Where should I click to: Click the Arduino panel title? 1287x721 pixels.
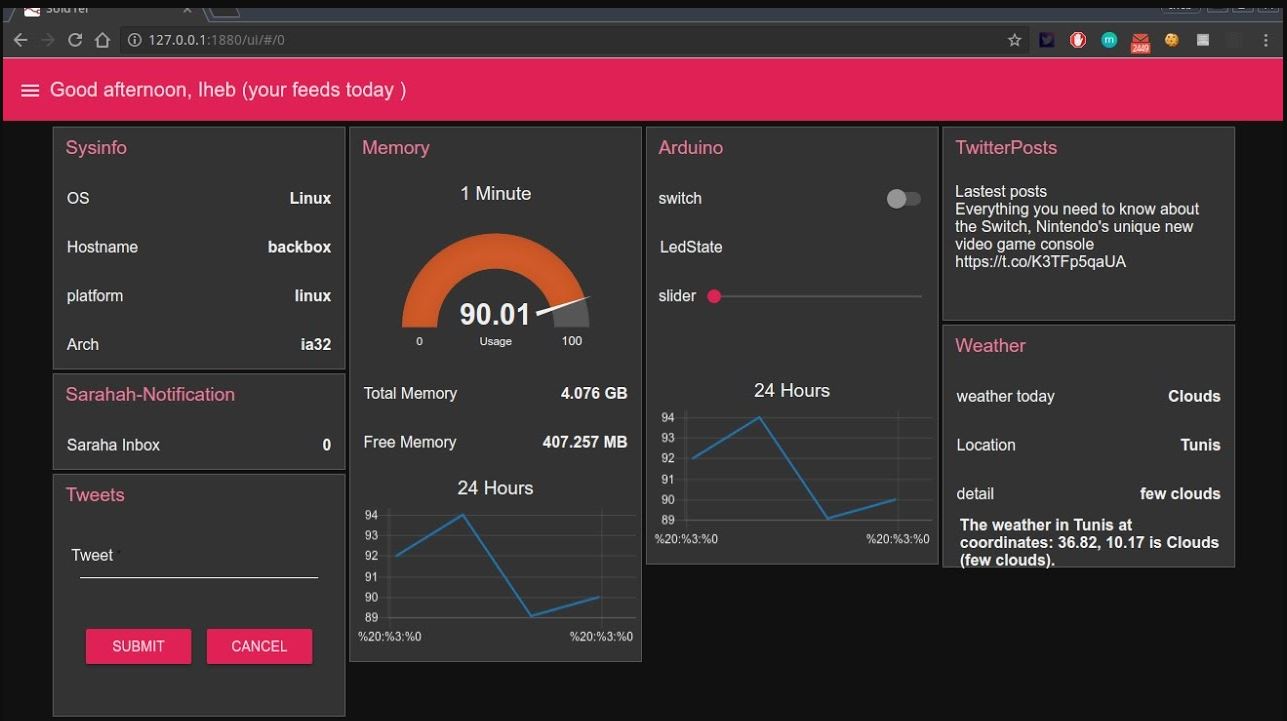tap(690, 148)
